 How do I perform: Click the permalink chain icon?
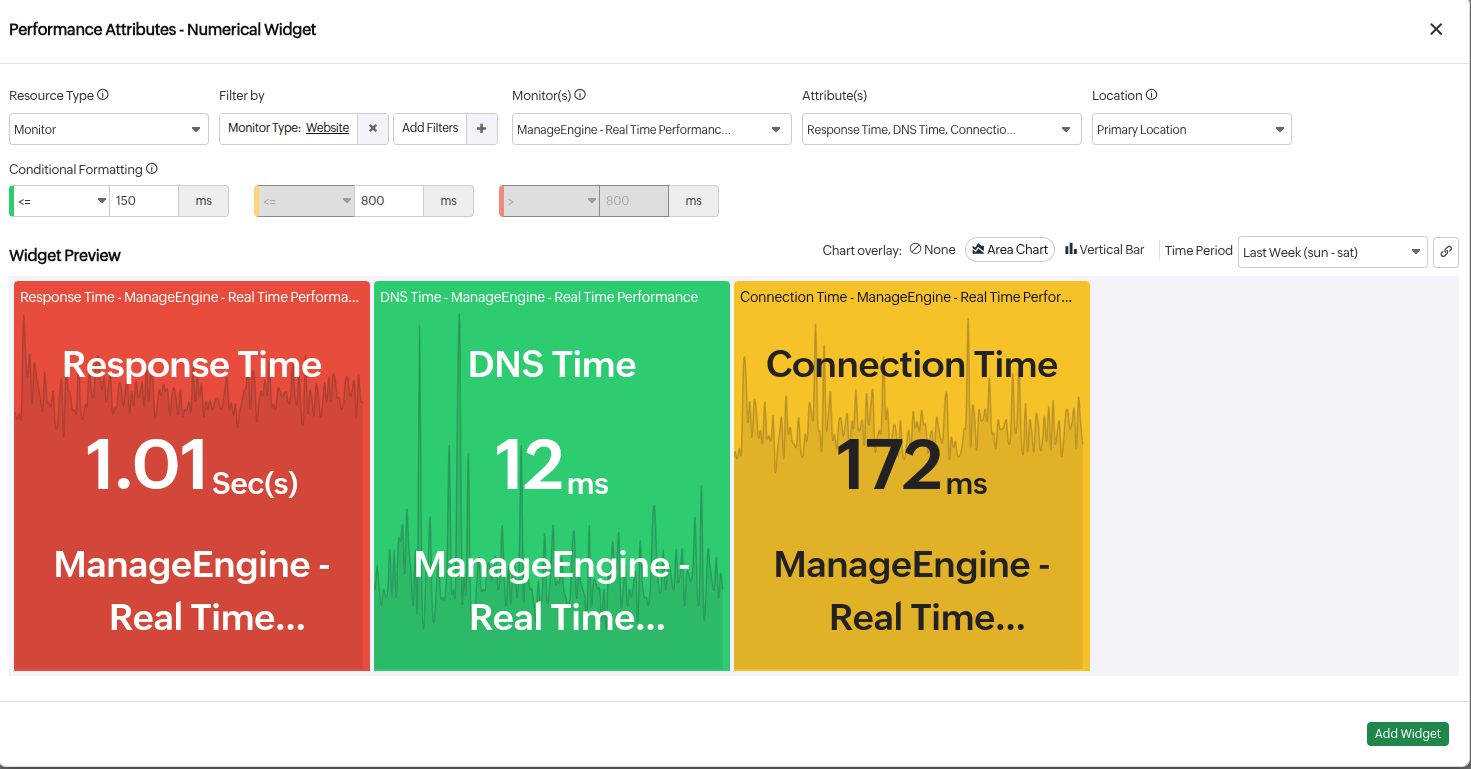(1445, 252)
